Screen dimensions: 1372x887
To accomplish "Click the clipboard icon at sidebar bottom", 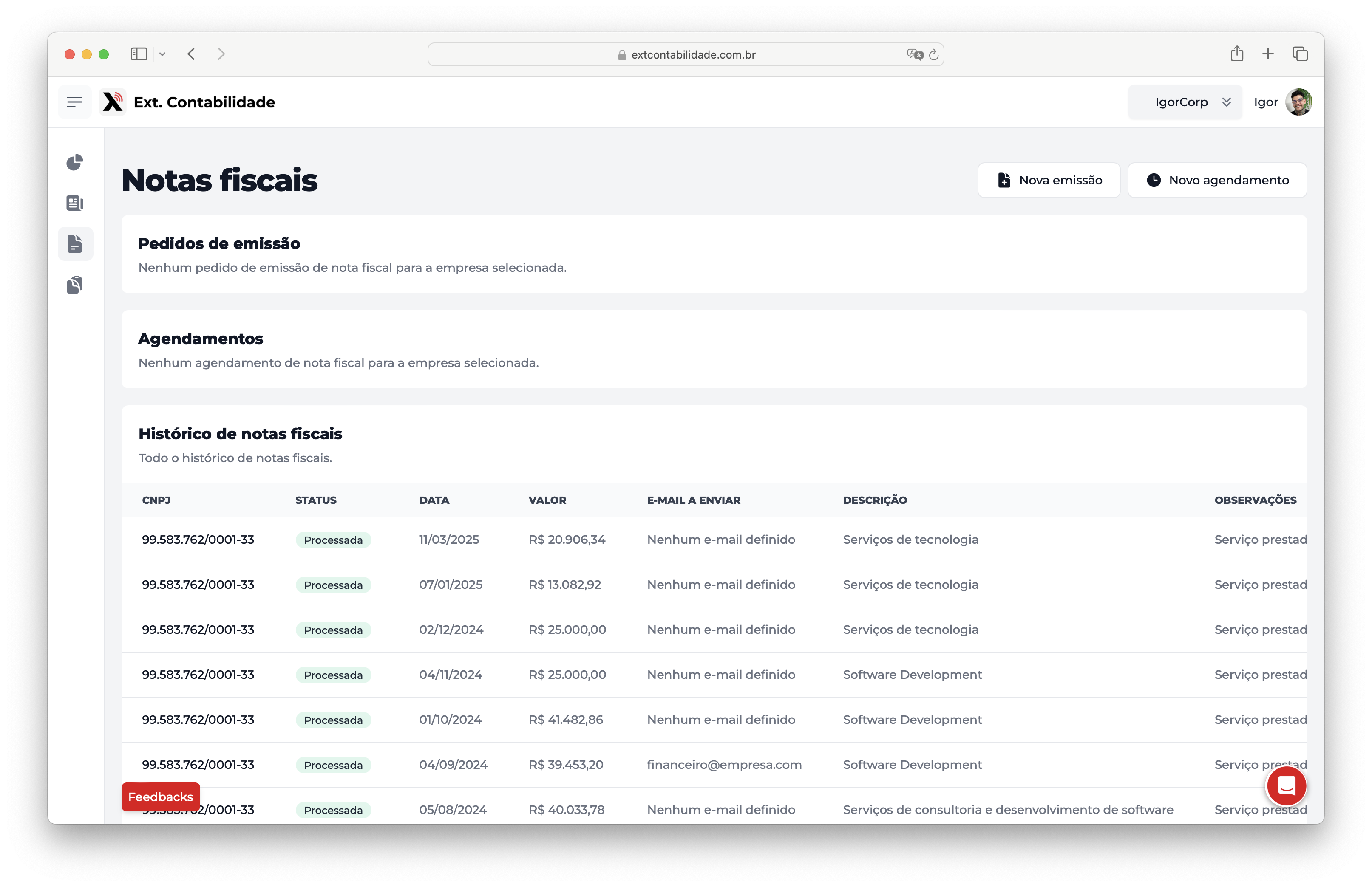I will (x=75, y=284).
